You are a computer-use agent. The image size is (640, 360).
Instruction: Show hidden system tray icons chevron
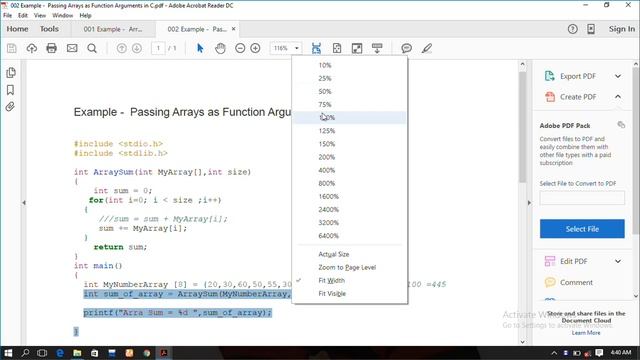pos(554,353)
